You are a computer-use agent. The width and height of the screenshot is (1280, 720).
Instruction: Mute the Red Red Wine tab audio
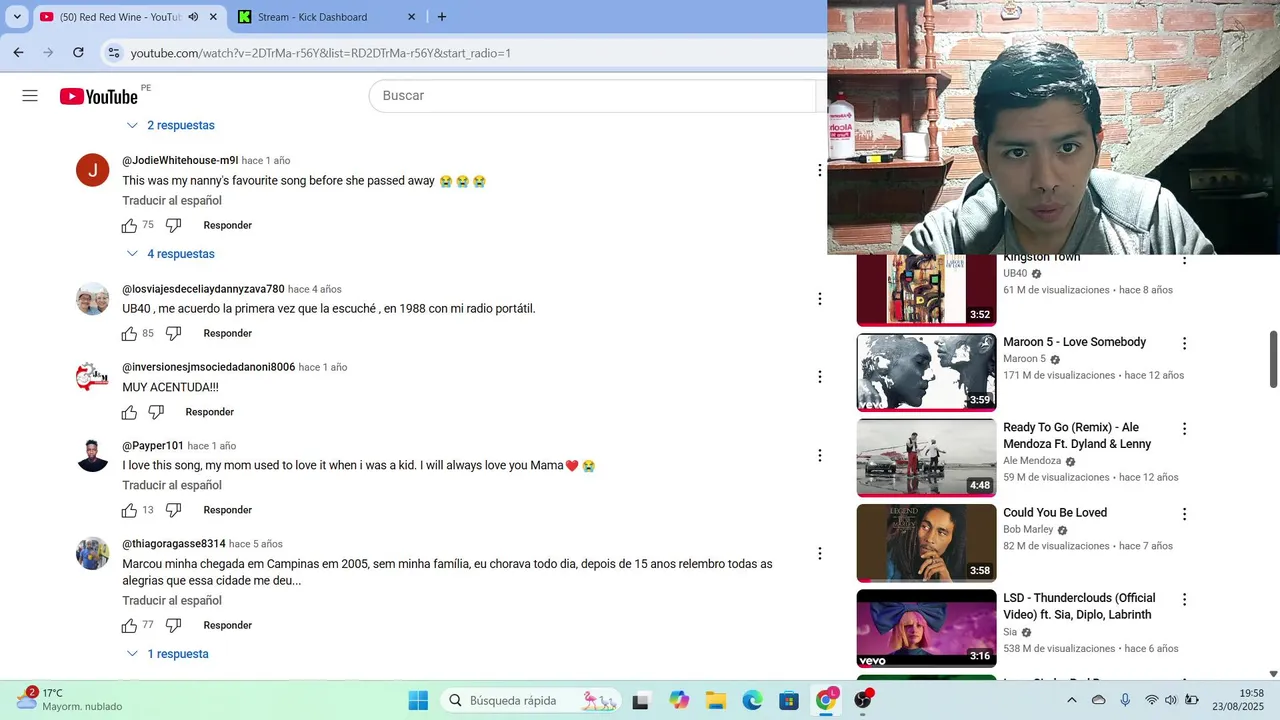pos(193,17)
